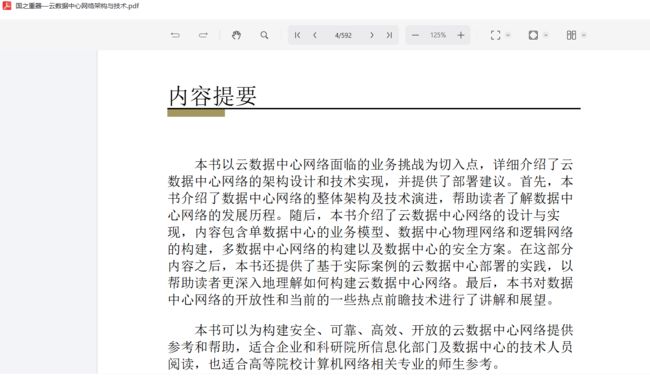The image size is (650, 376).
Task: Click the heading 内容提要
Action: [x=212, y=96]
